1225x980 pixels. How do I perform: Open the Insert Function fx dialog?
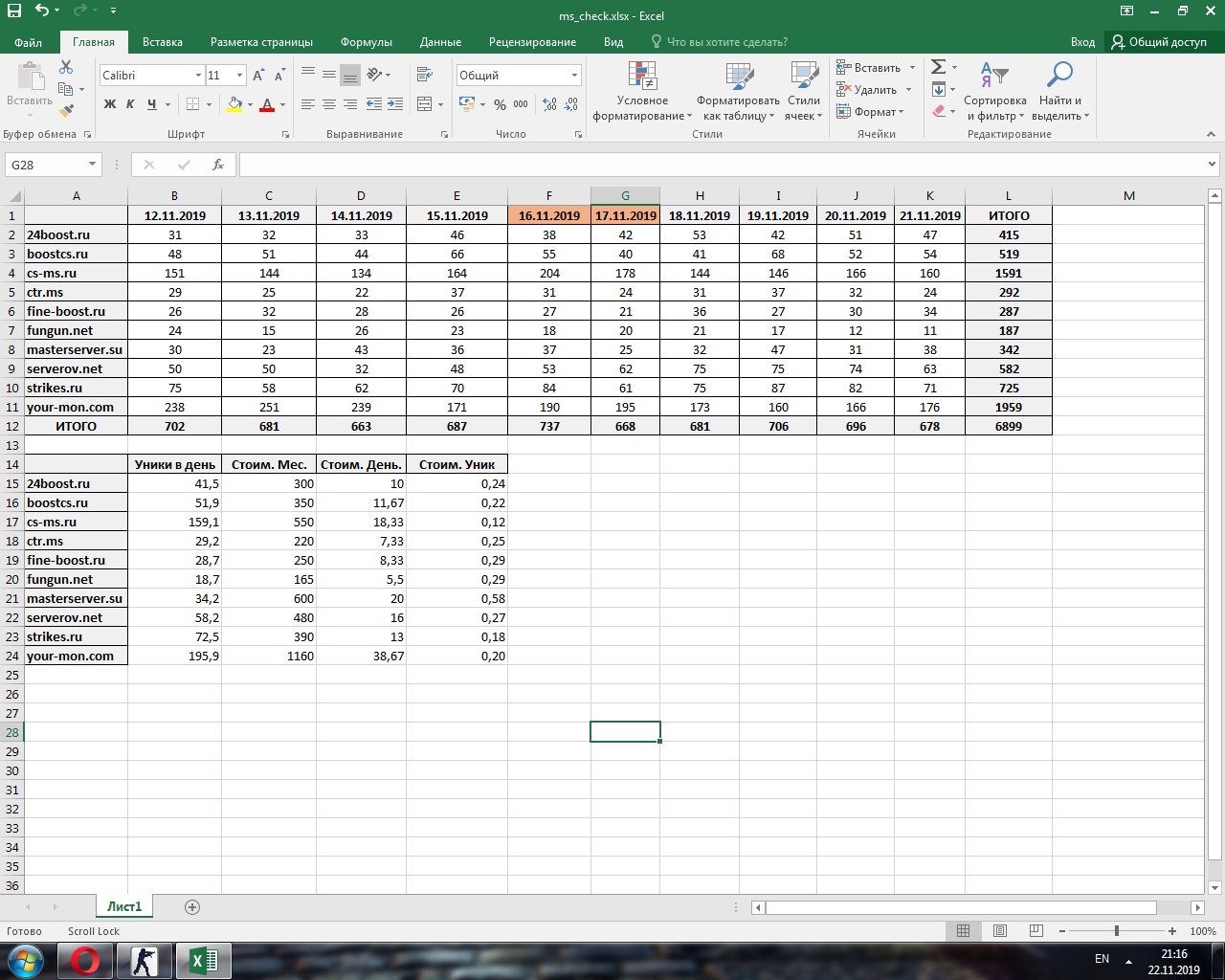click(x=218, y=165)
